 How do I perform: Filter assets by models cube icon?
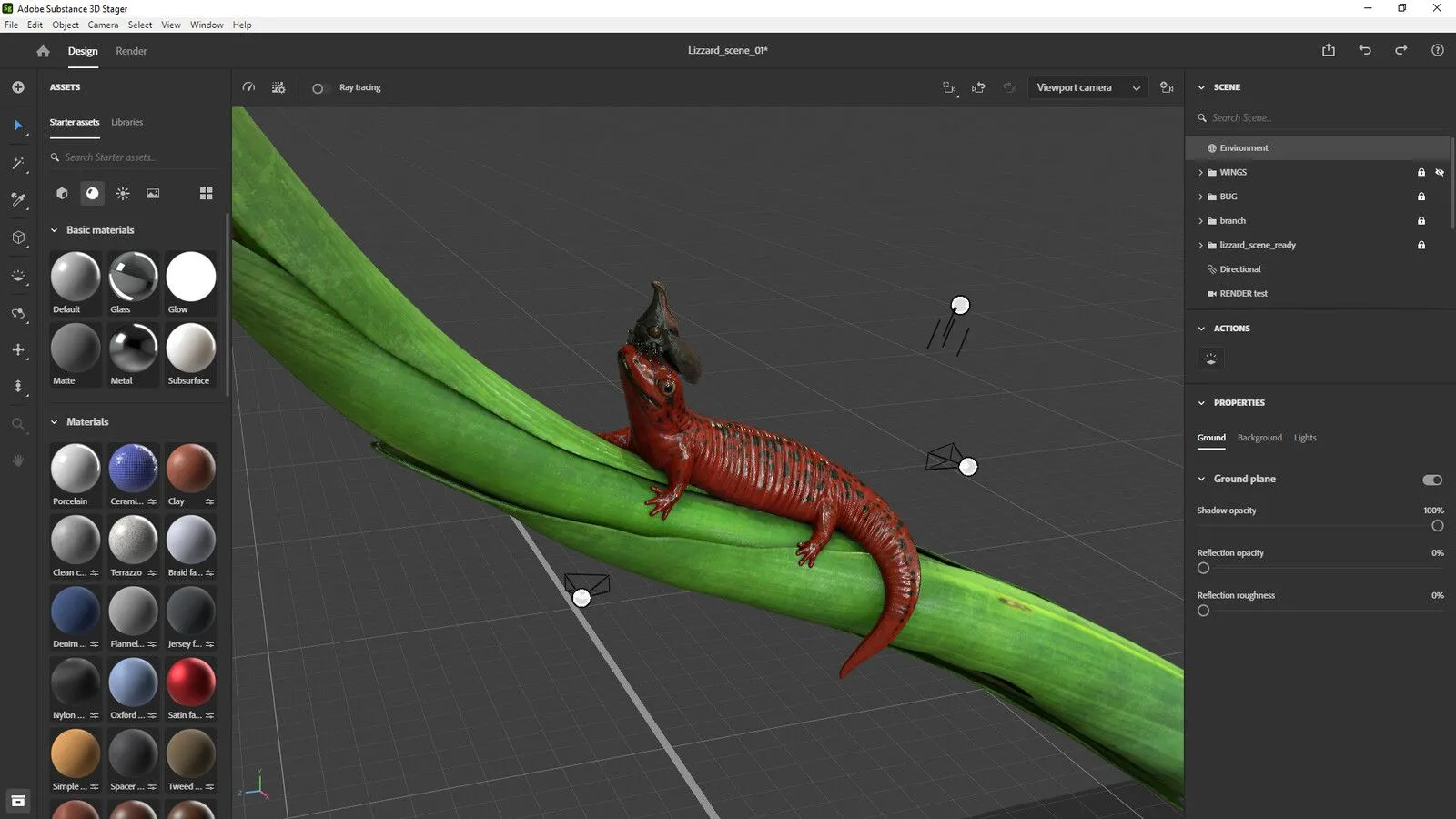coord(62,193)
